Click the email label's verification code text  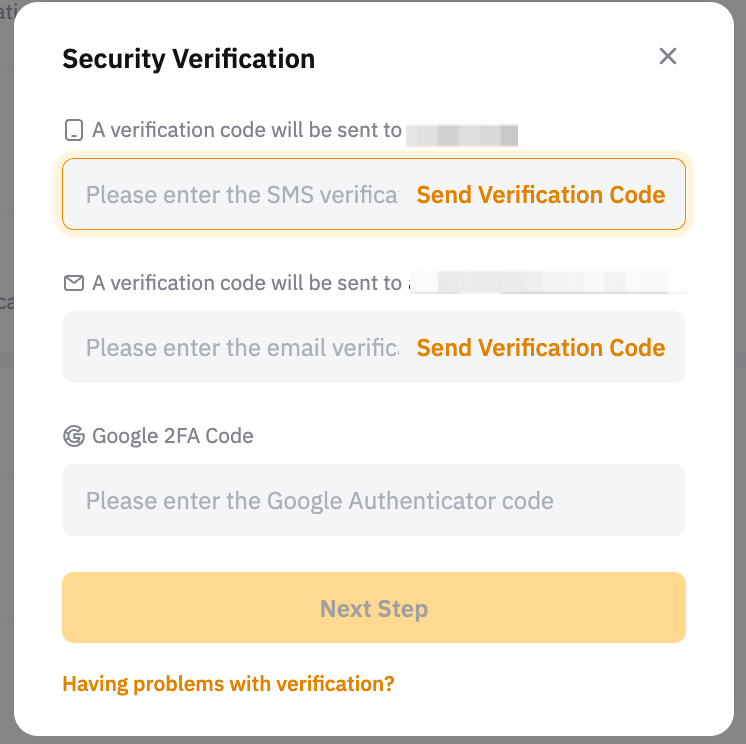(246, 283)
